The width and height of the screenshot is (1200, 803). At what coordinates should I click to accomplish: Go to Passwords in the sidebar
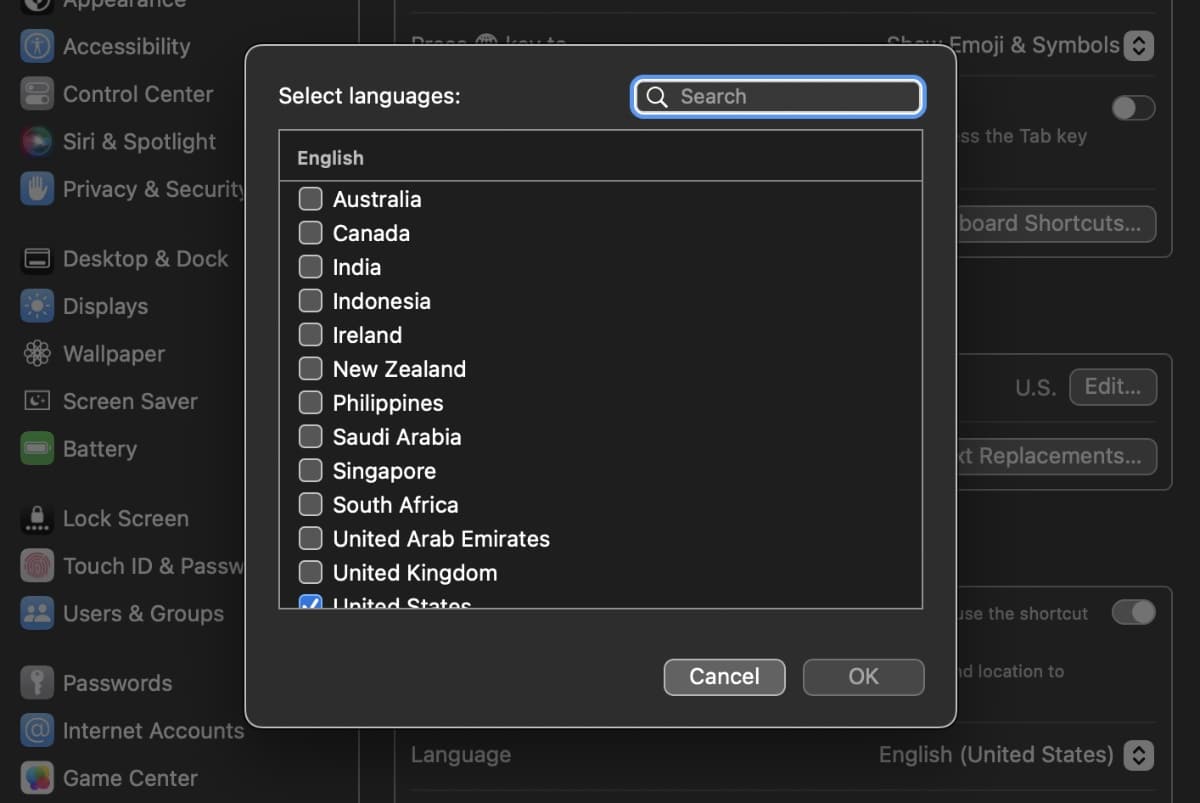tap(117, 684)
